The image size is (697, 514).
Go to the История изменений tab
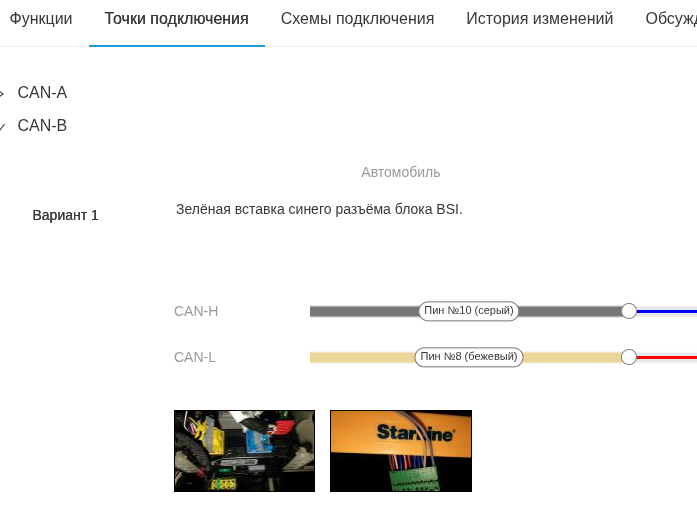[539, 19]
